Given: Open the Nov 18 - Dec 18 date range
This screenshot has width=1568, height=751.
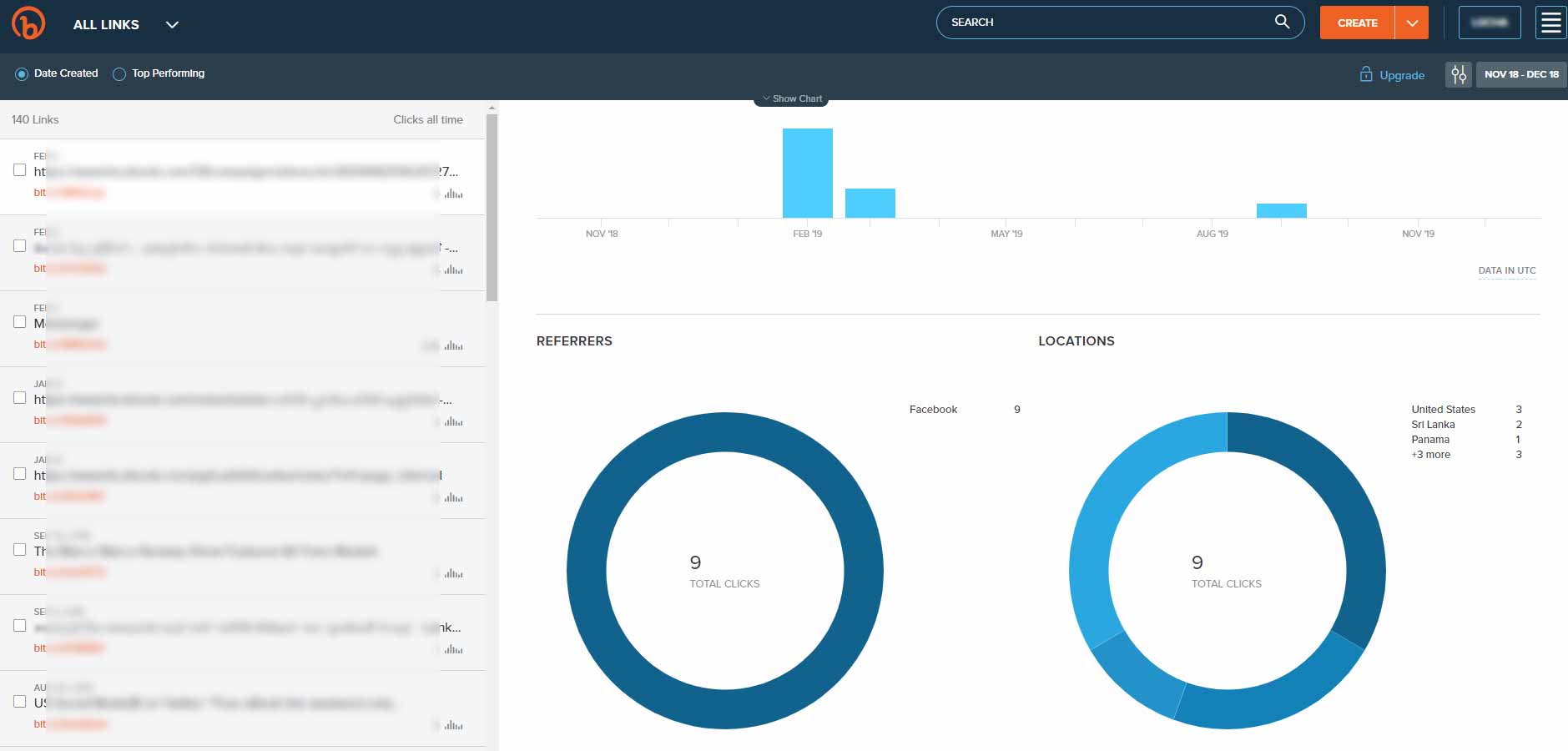Looking at the screenshot, I should [x=1520, y=74].
